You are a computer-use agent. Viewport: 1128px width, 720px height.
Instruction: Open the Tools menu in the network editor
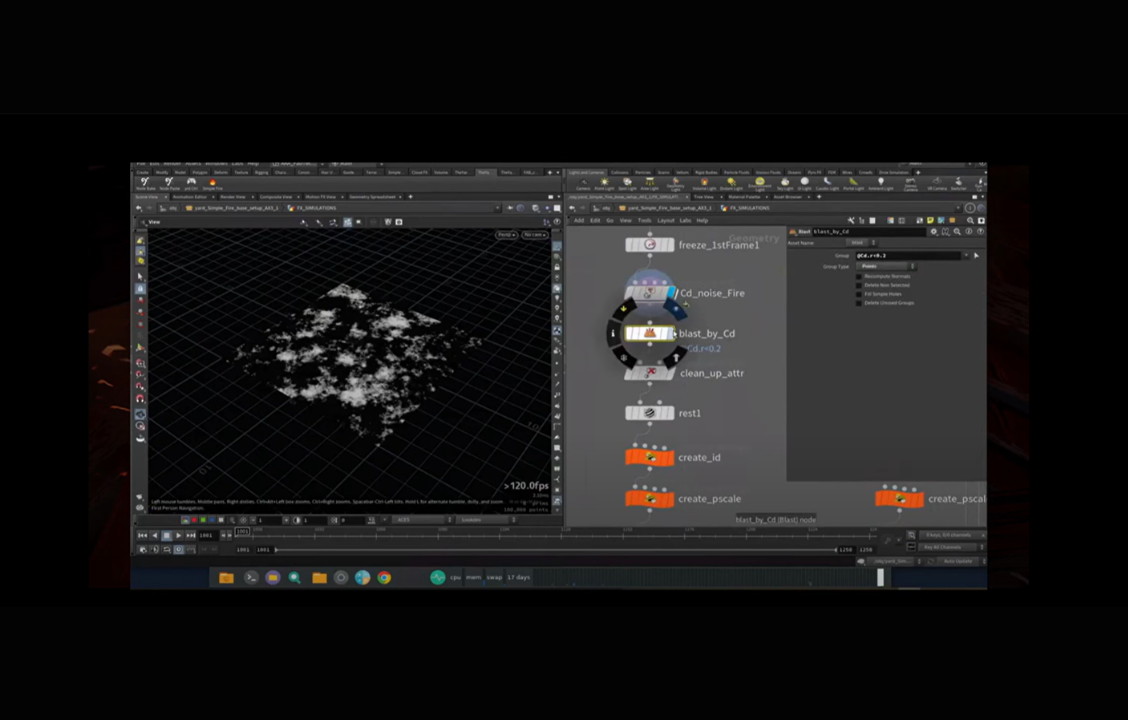644,221
